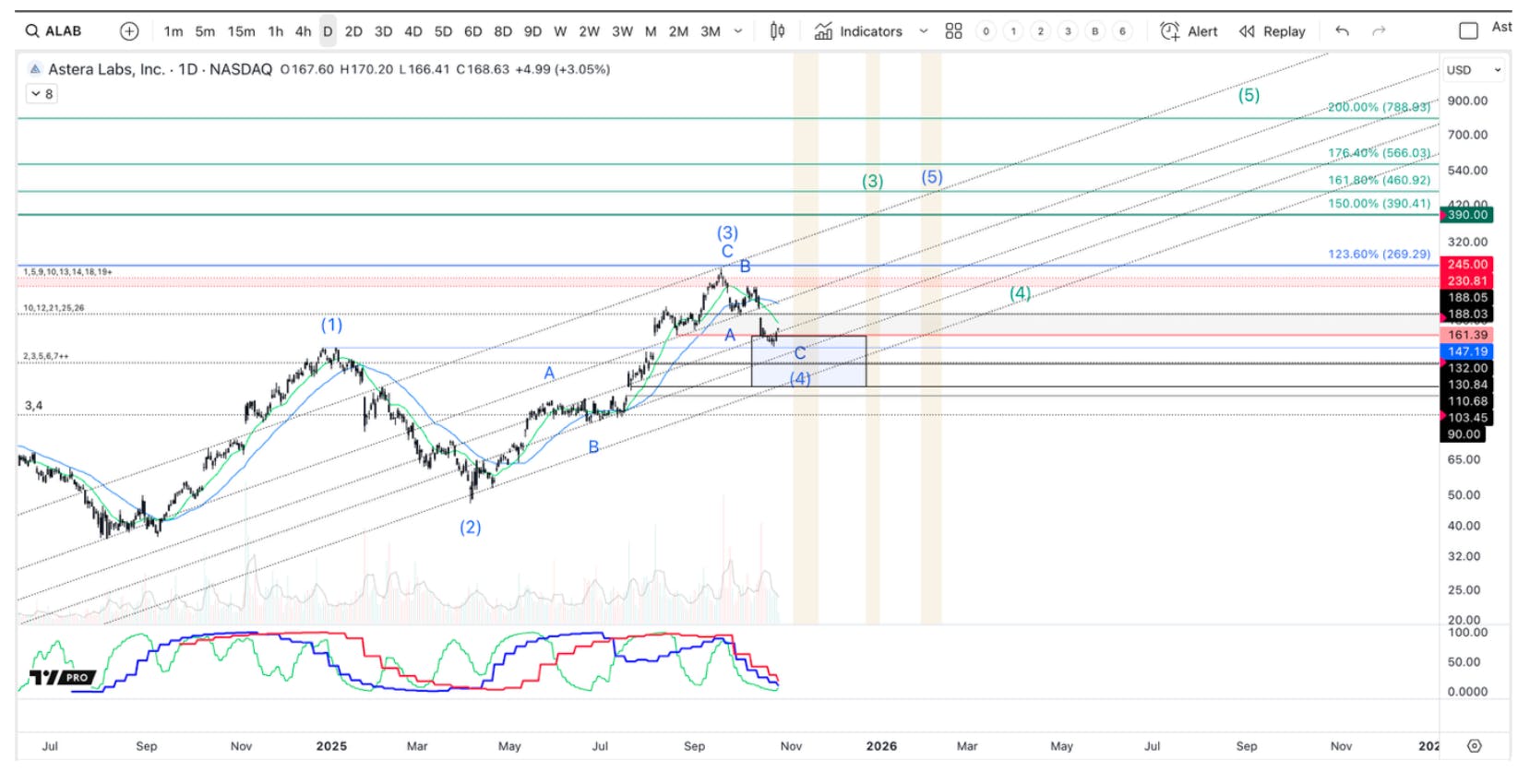This screenshot has height=784, width=1530.
Task: Click the ALAB symbol search icon
Action: [x=32, y=31]
